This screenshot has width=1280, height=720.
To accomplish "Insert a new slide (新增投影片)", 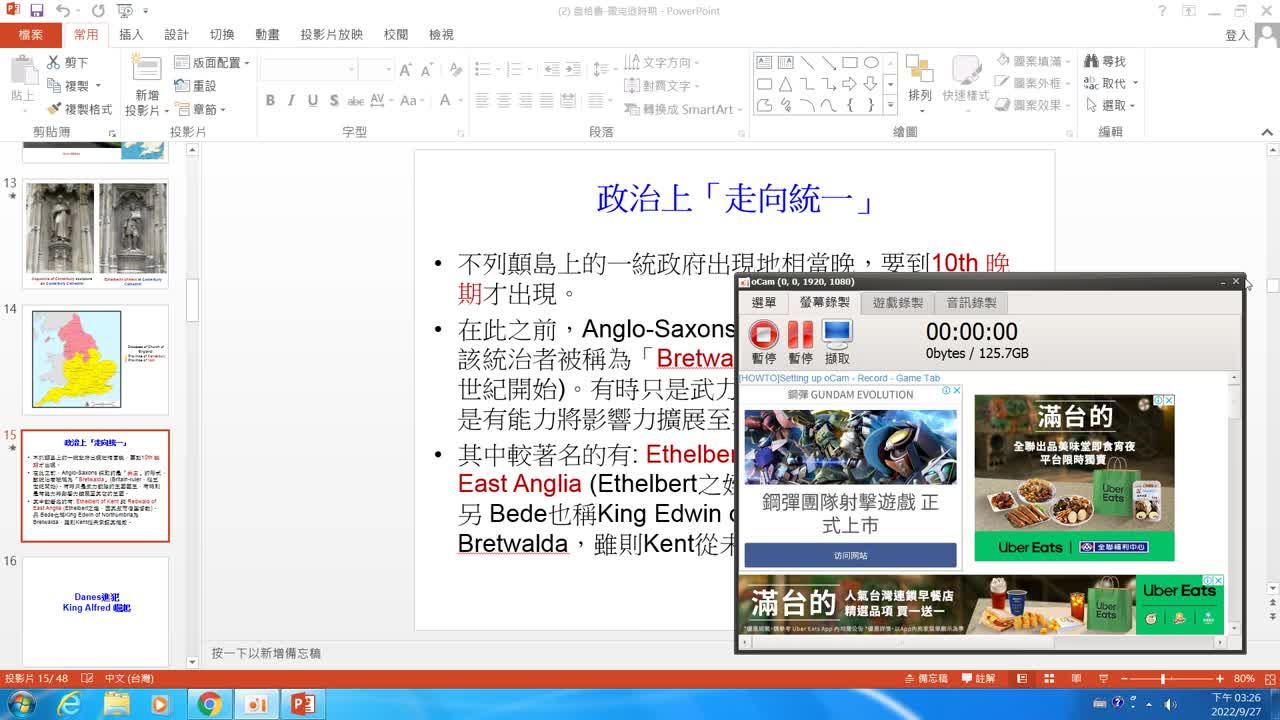I will pos(147,86).
